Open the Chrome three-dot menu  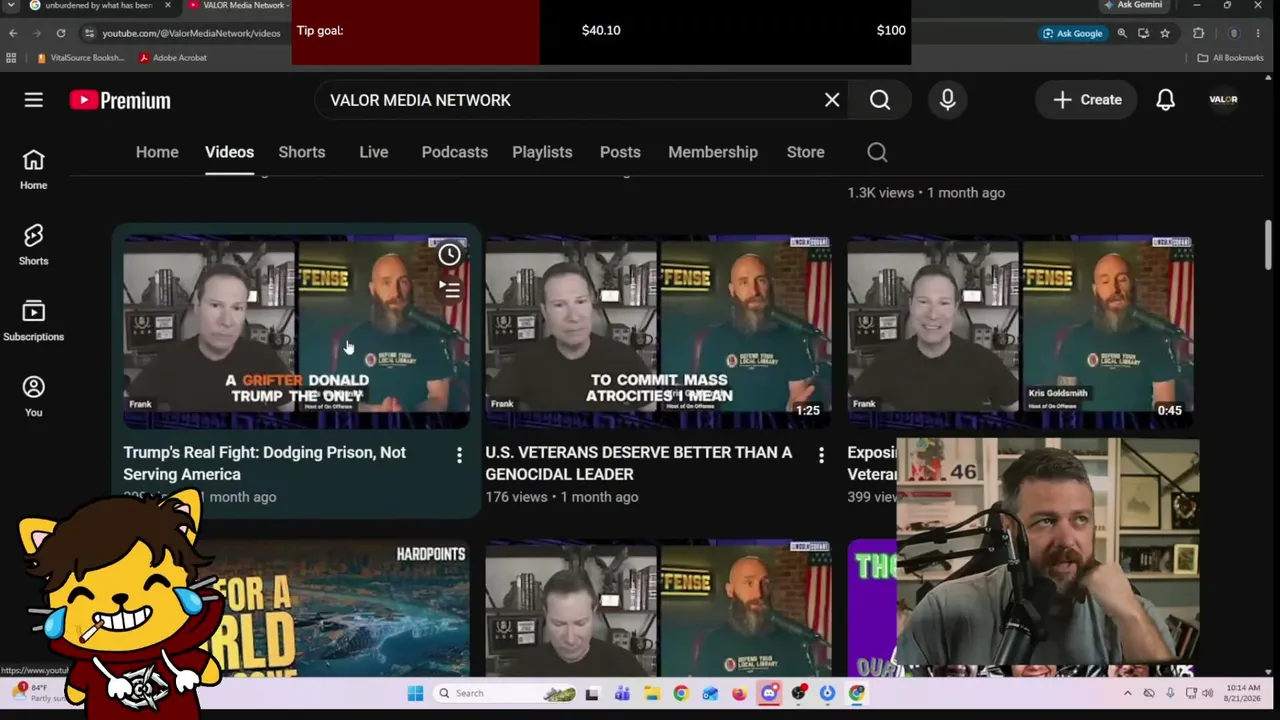pyautogui.click(x=1258, y=33)
